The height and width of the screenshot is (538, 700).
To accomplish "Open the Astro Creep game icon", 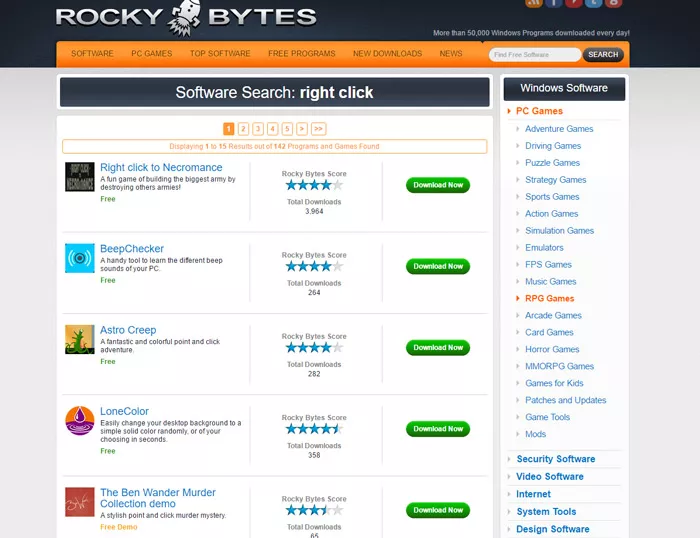I will (79, 339).
